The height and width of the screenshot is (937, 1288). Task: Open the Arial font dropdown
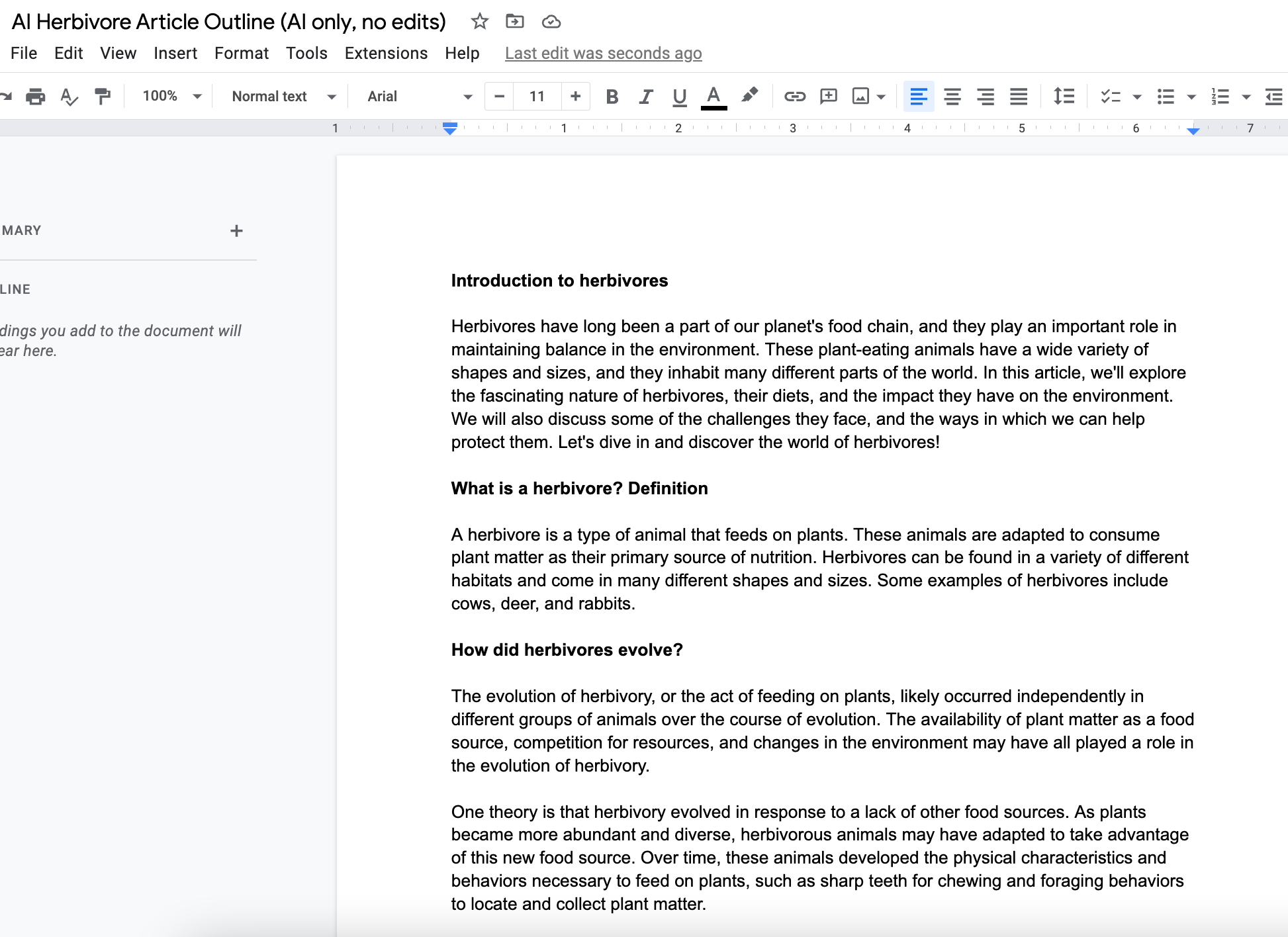point(420,97)
